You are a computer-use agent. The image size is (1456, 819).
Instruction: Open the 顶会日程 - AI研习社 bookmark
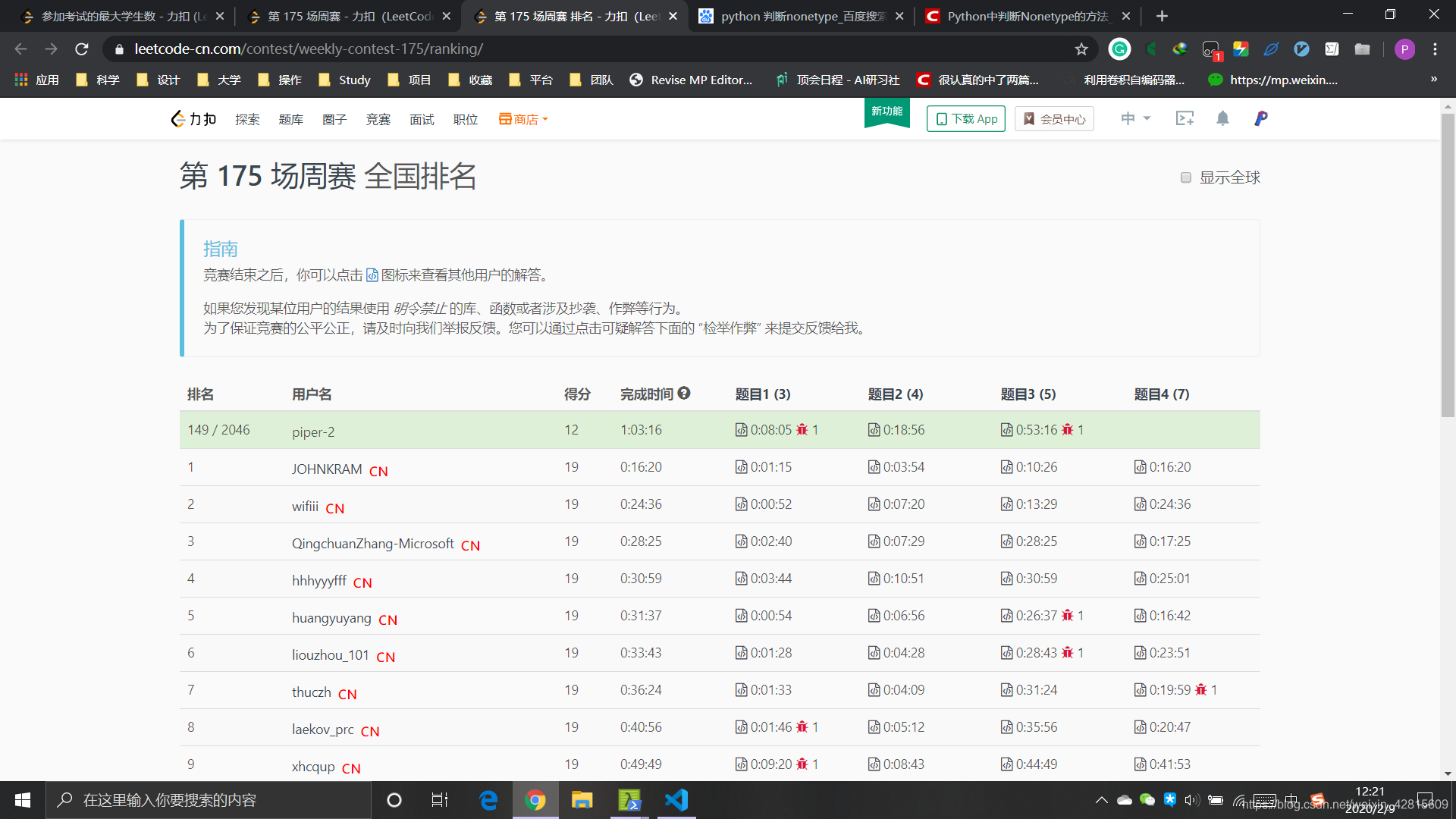click(x=837, y=80)
